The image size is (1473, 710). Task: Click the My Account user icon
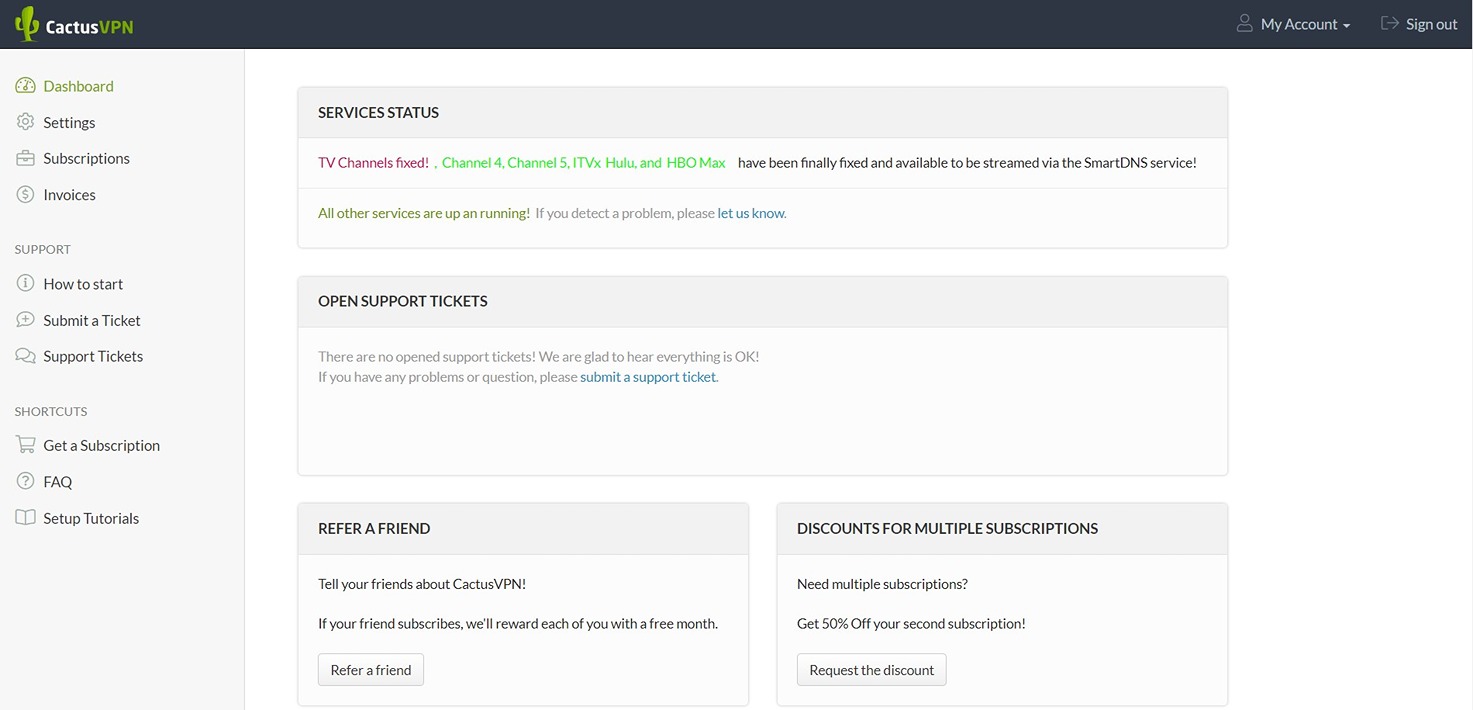1244,23
